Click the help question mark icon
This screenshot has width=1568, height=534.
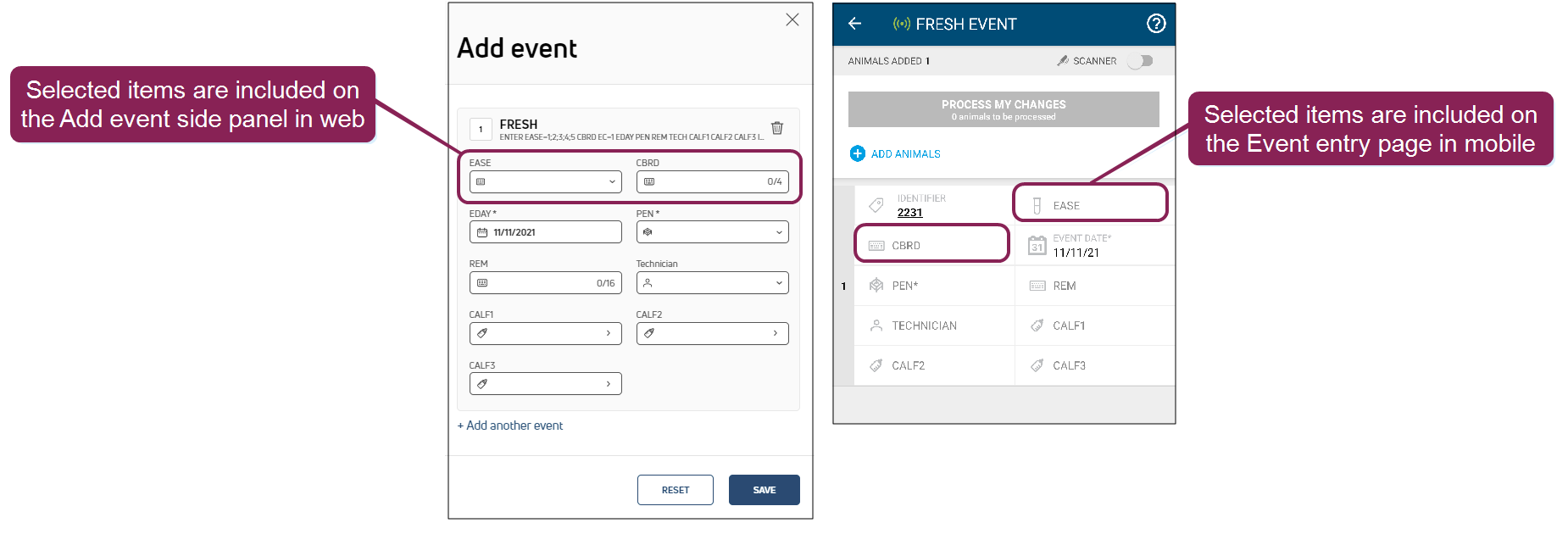(1155, 24)
